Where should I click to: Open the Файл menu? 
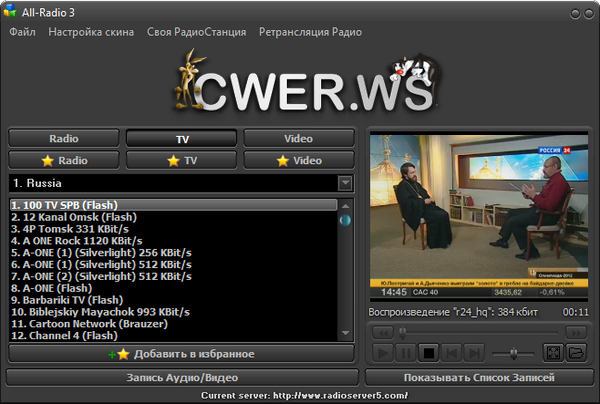[22, 32]
